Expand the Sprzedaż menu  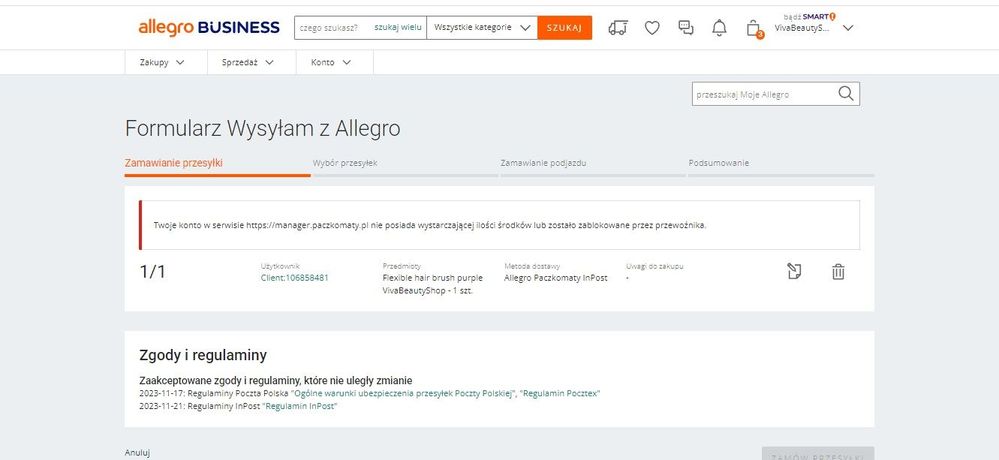(x=248, y=62)
